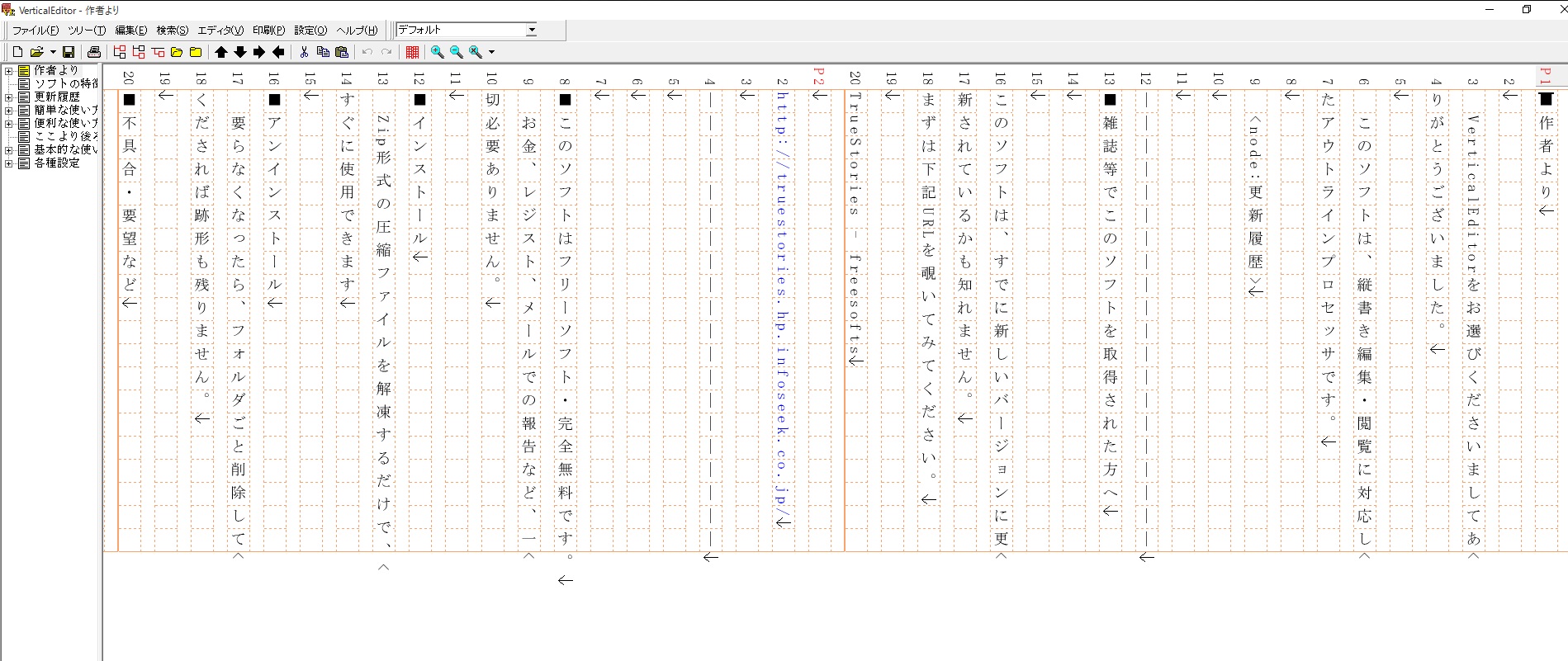Click the second red tree-node icon in the toolbar
This screenshot has height=661, width=1568.
(x=139, y=52)
